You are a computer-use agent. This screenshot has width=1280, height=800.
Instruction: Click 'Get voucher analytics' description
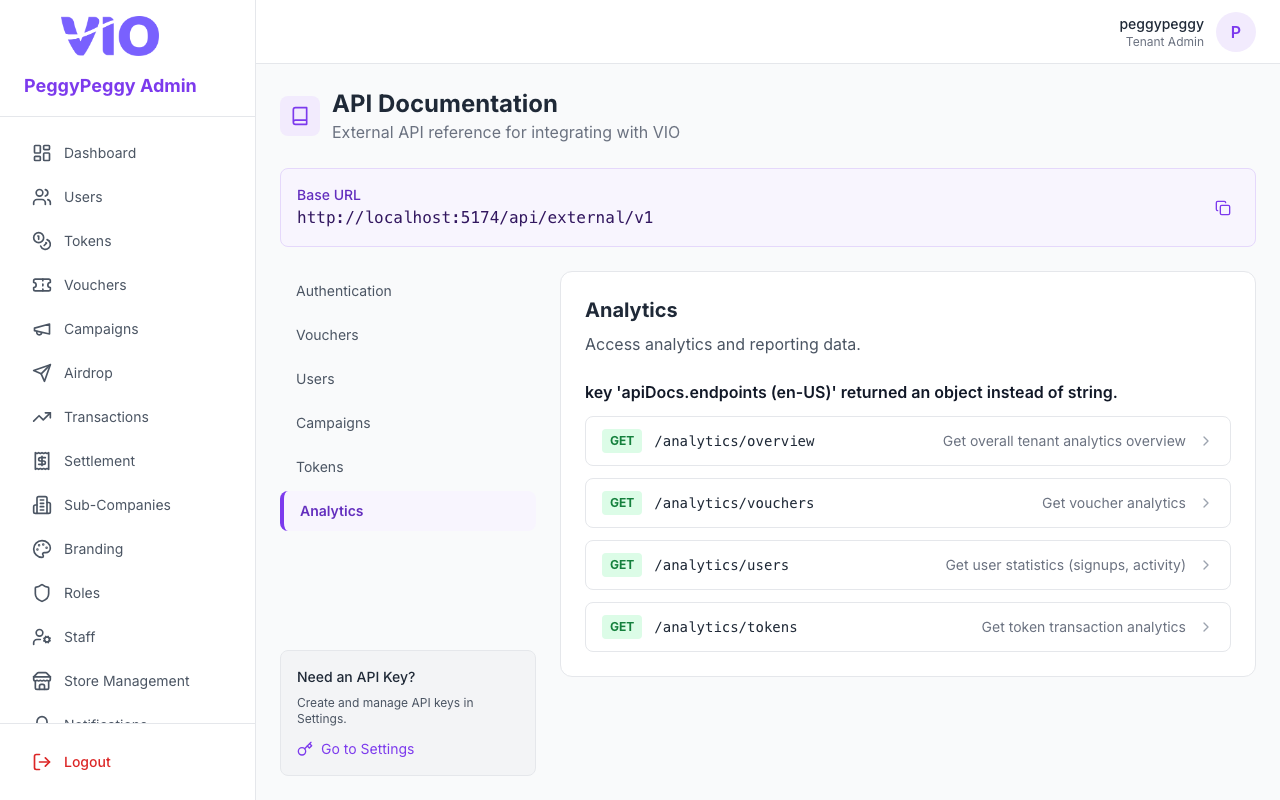click(x=1113, y=503)
